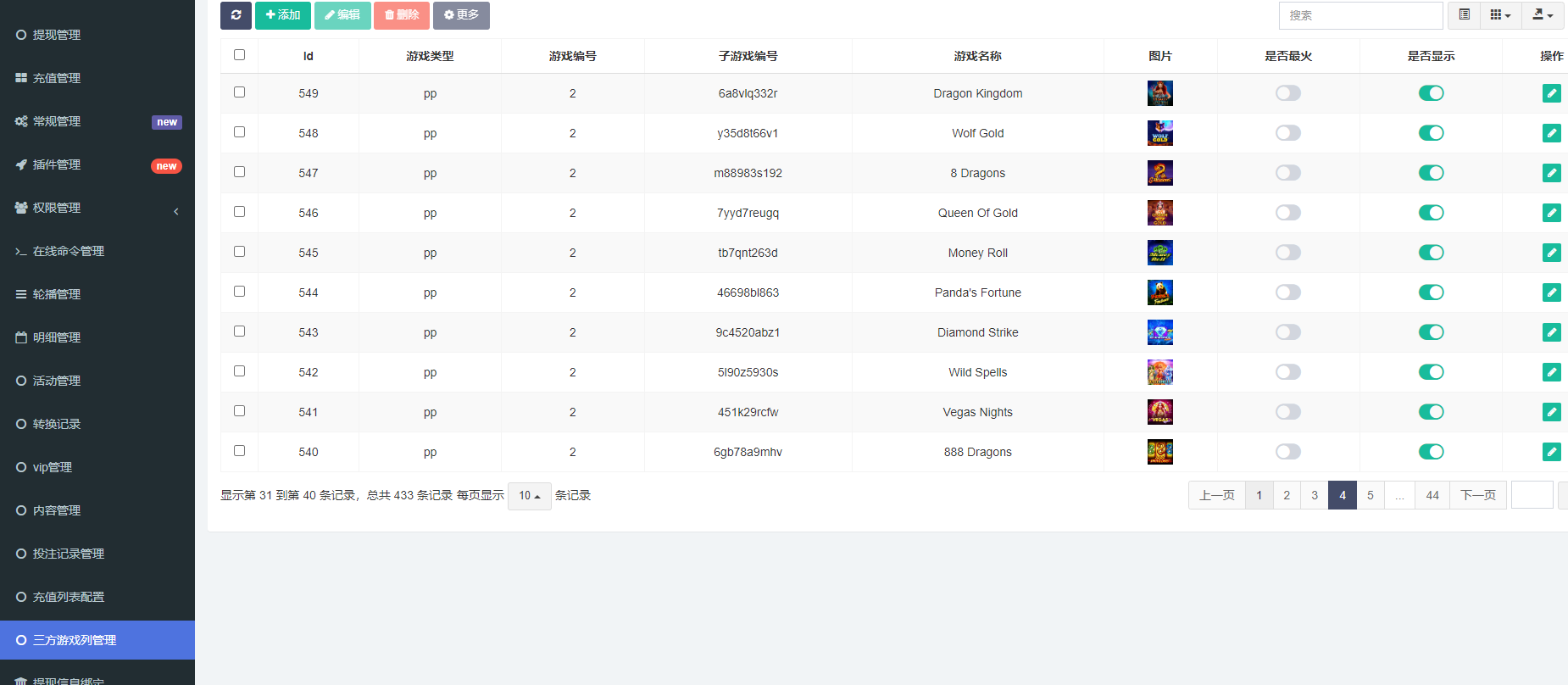Select all rows with header checkbox
The height and width of the screenshot is (685, 1568).
(239, 54)
